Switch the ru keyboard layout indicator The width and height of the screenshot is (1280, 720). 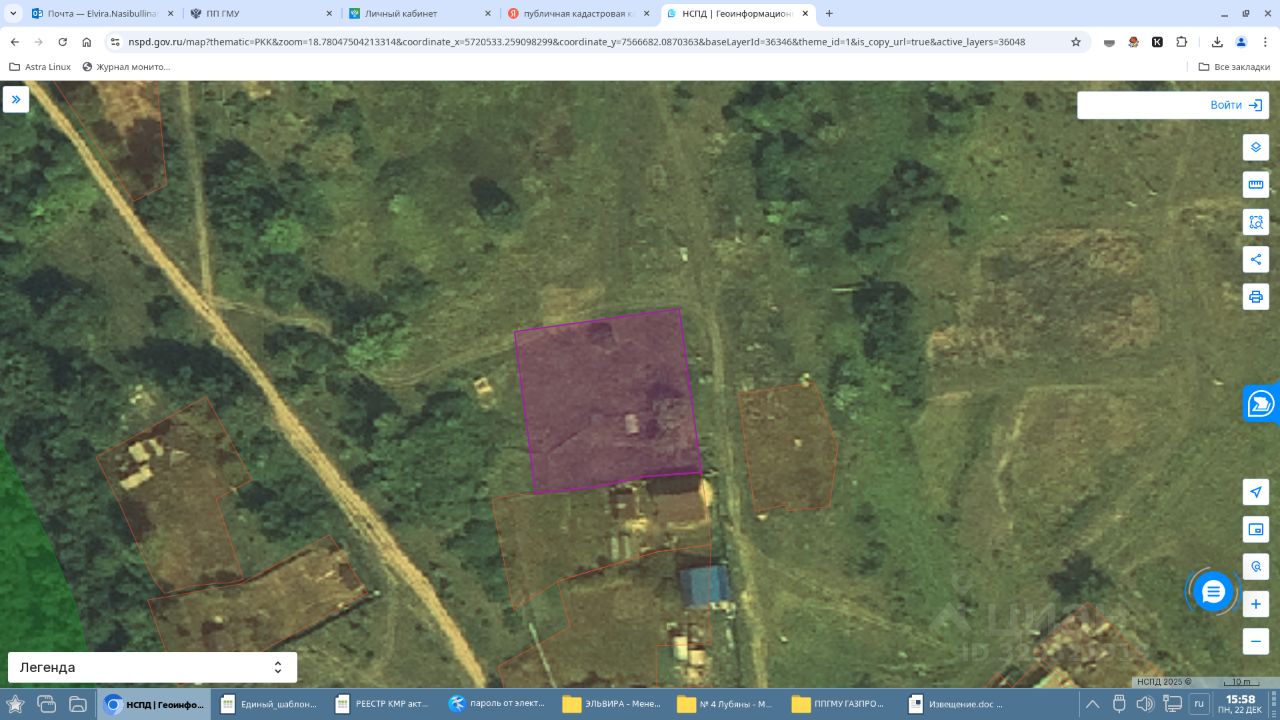tap(1199, 704)
